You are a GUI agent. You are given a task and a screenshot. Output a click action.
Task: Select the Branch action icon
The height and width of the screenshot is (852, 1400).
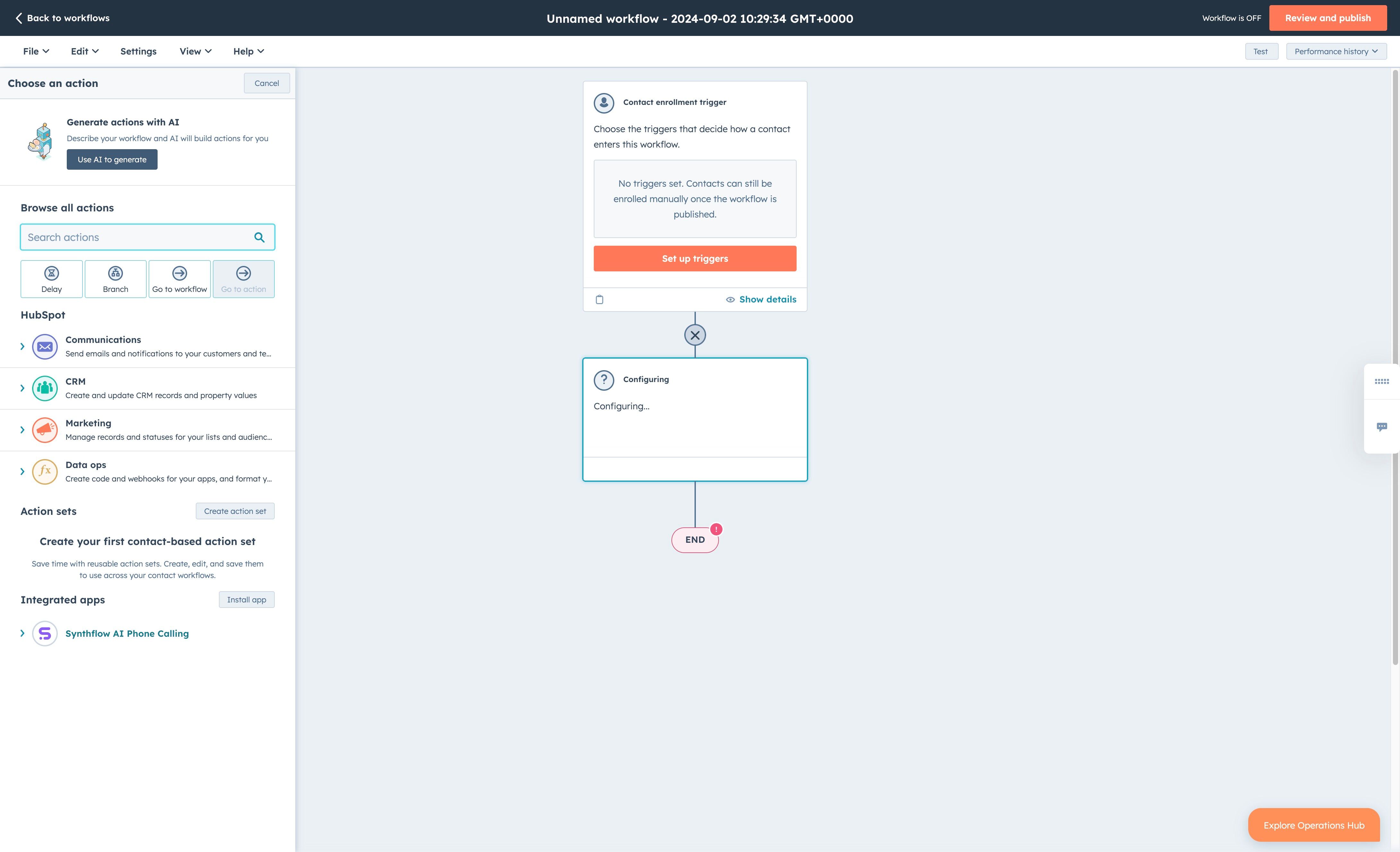(115, 273)
